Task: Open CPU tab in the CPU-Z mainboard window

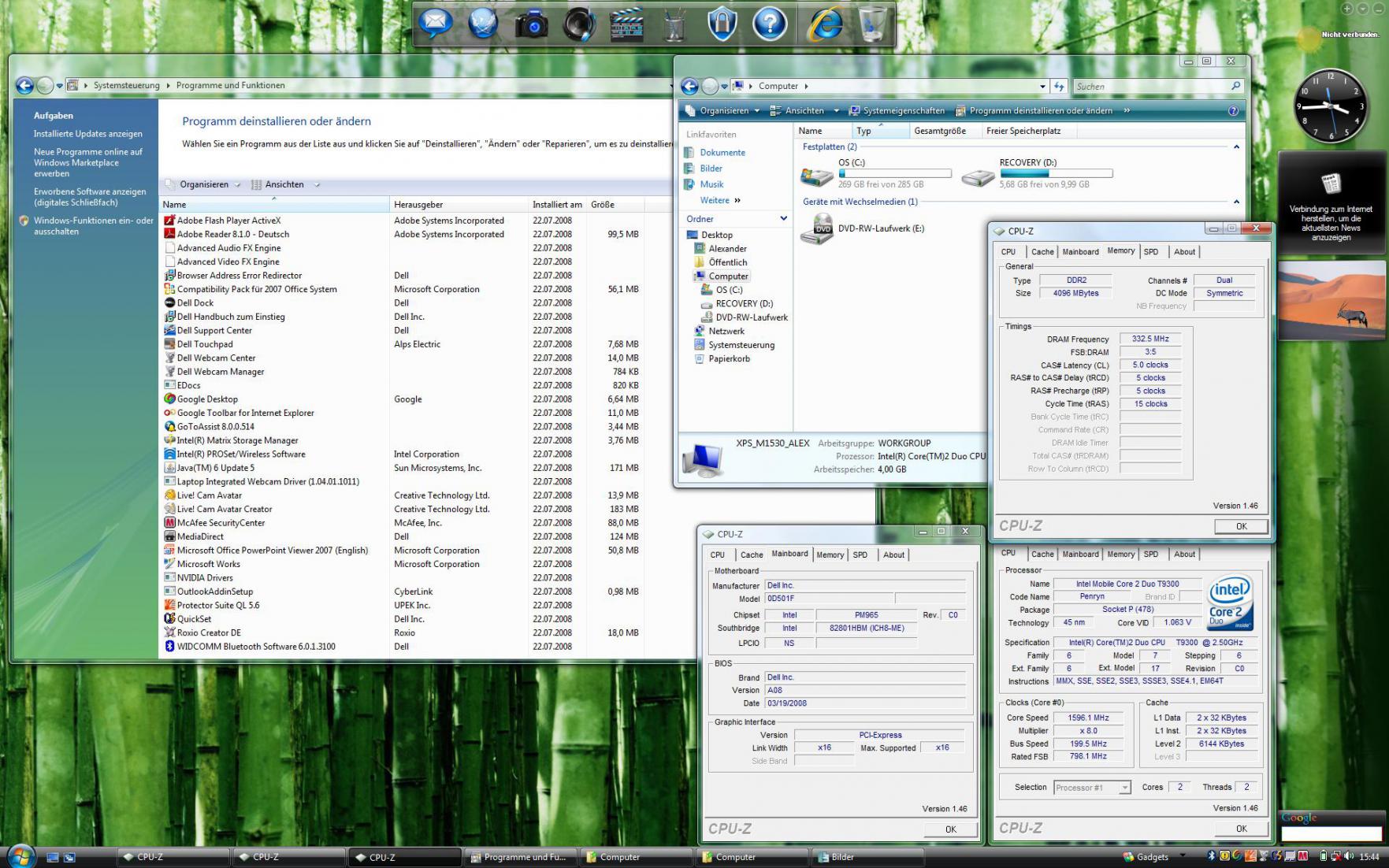Action: point(718,555)
